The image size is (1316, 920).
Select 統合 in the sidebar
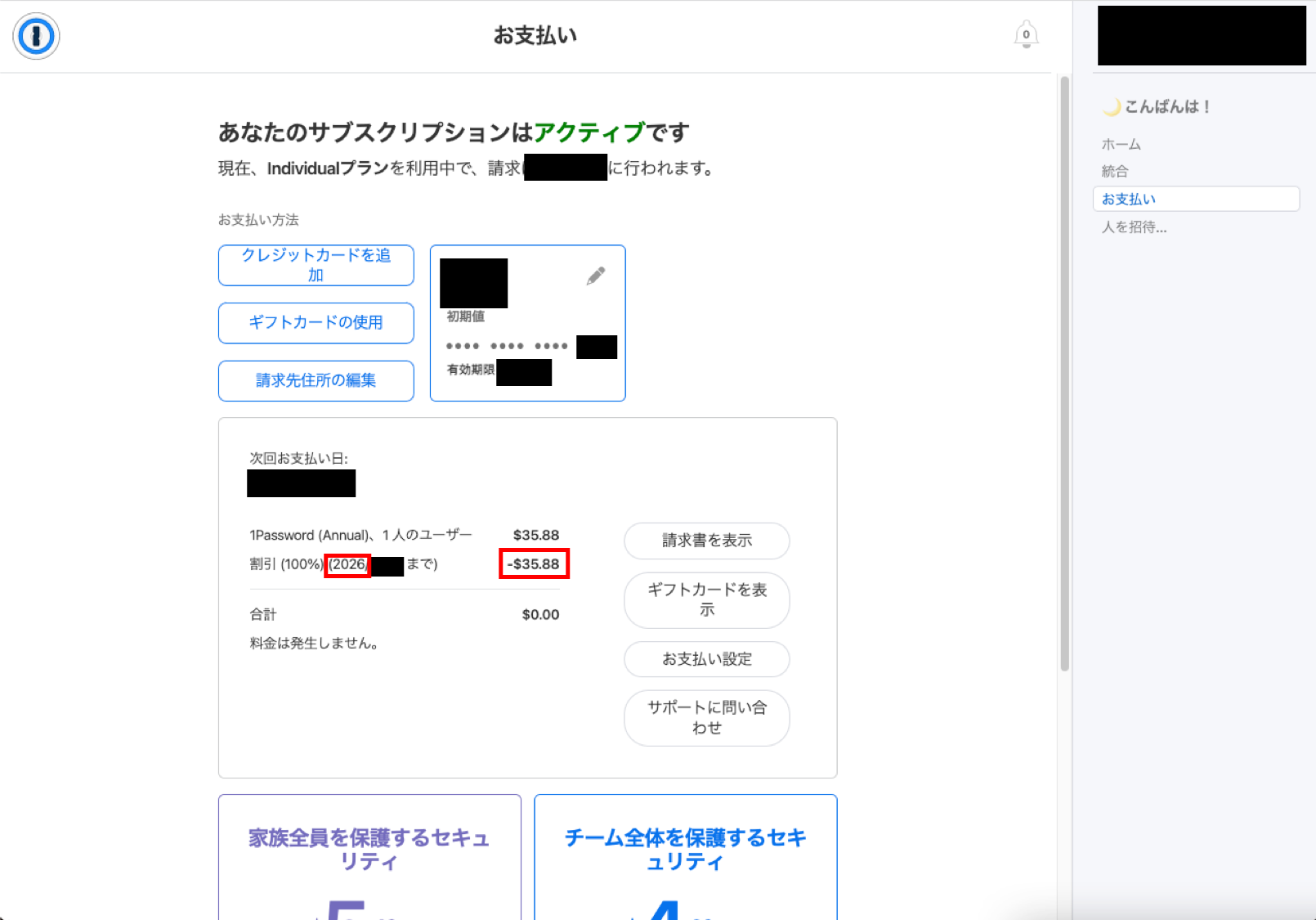pyautogui.click(x=1115, y=172)
